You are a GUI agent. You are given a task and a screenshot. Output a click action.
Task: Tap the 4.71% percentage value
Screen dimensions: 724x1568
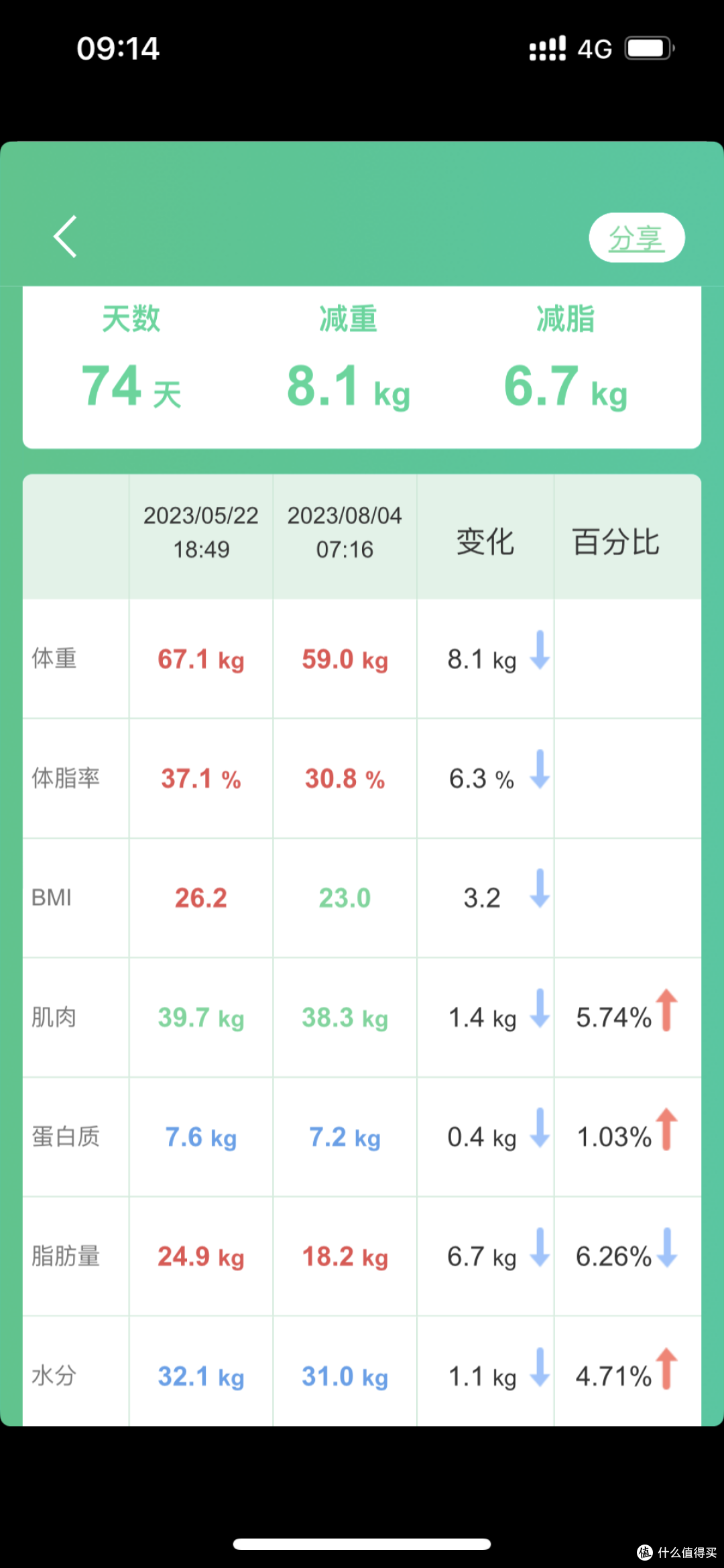[613, 1376]
